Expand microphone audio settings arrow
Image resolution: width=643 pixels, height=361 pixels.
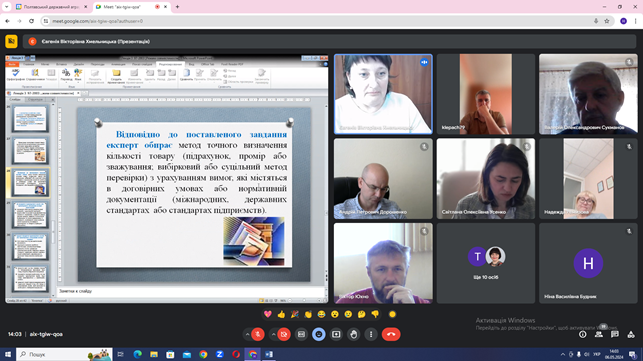point(247,334)
